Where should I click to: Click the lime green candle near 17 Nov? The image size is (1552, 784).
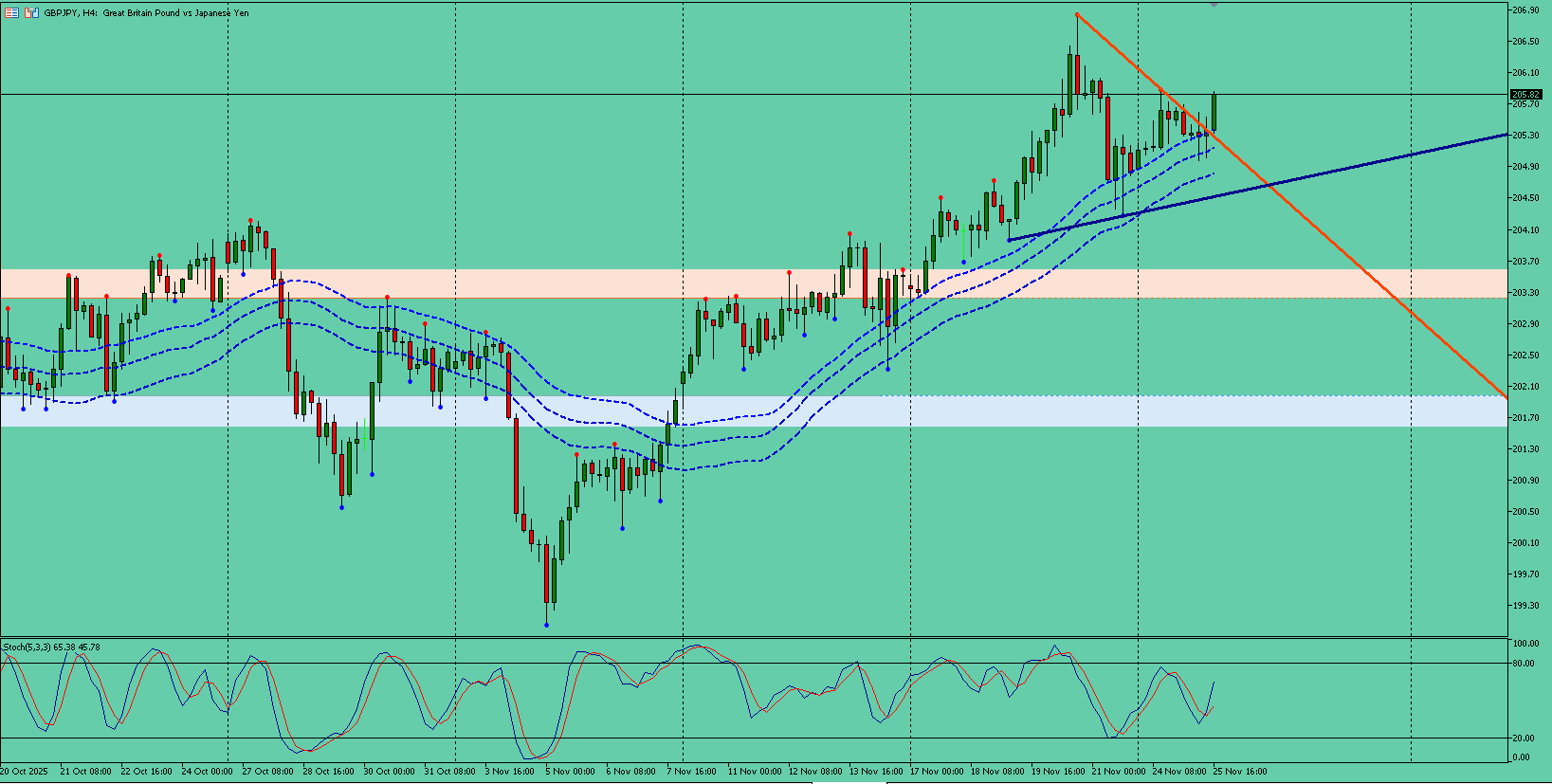tap(963, 241)
